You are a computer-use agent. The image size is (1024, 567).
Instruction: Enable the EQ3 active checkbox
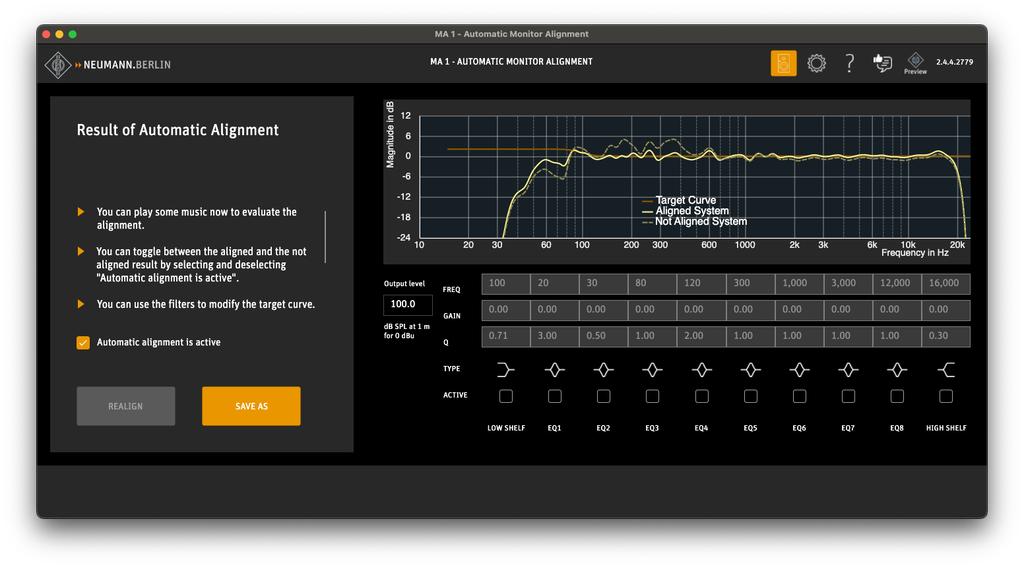tap(652, 396)
